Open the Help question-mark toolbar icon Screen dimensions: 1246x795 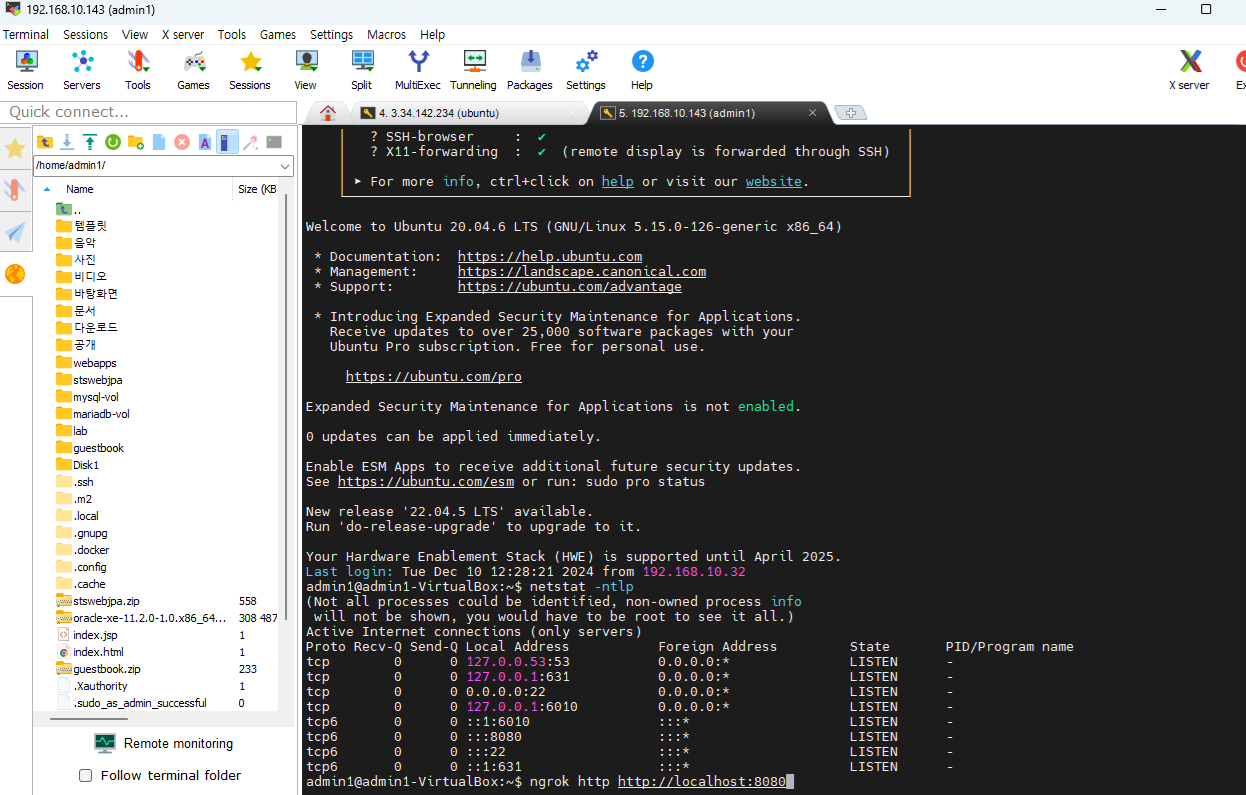click(642, 70)
